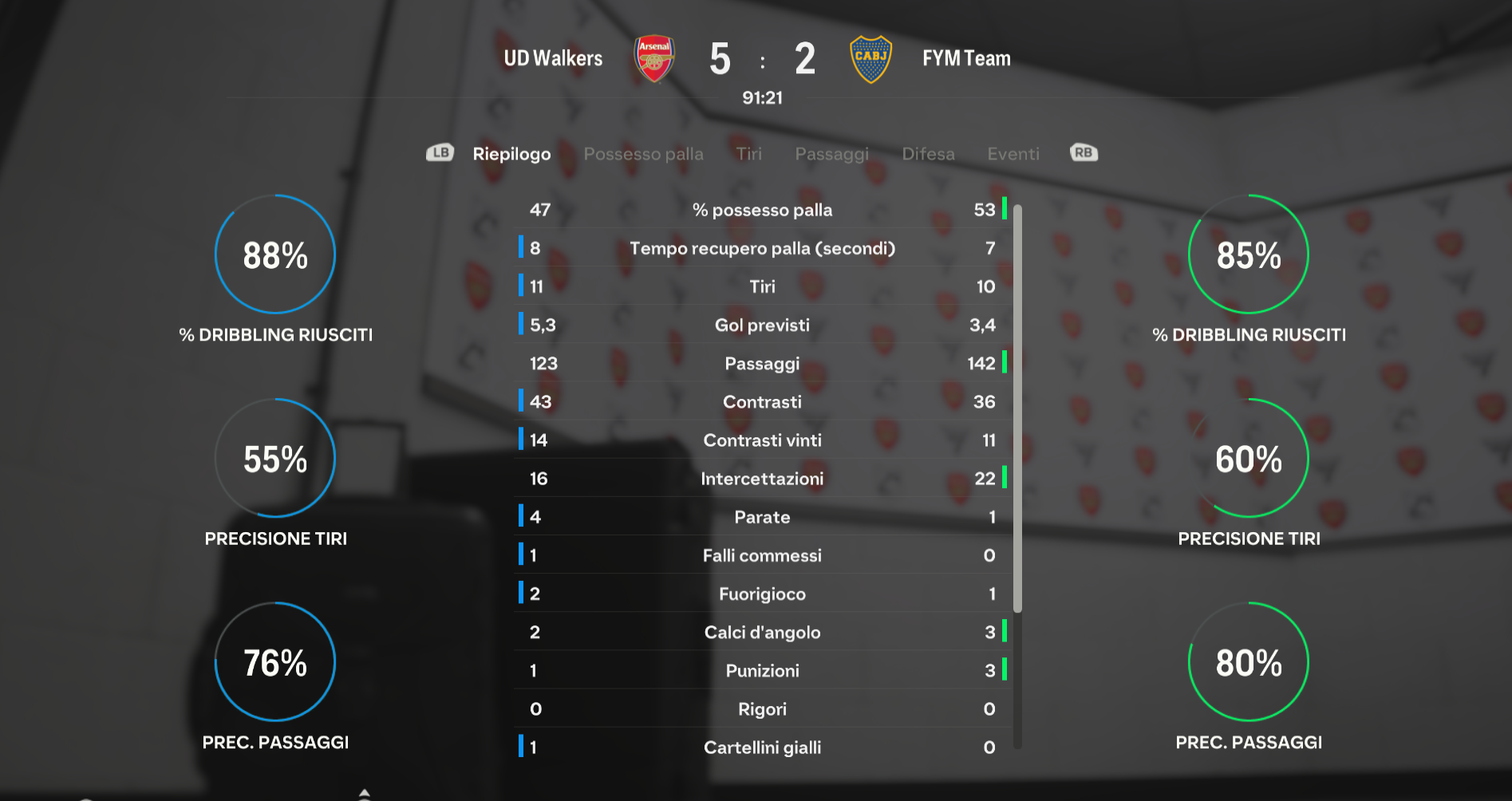Click the green 80% pass accuracy gauge
Image resolution: width=1512 pixels, height=801 pixels.
point(1249,662)
